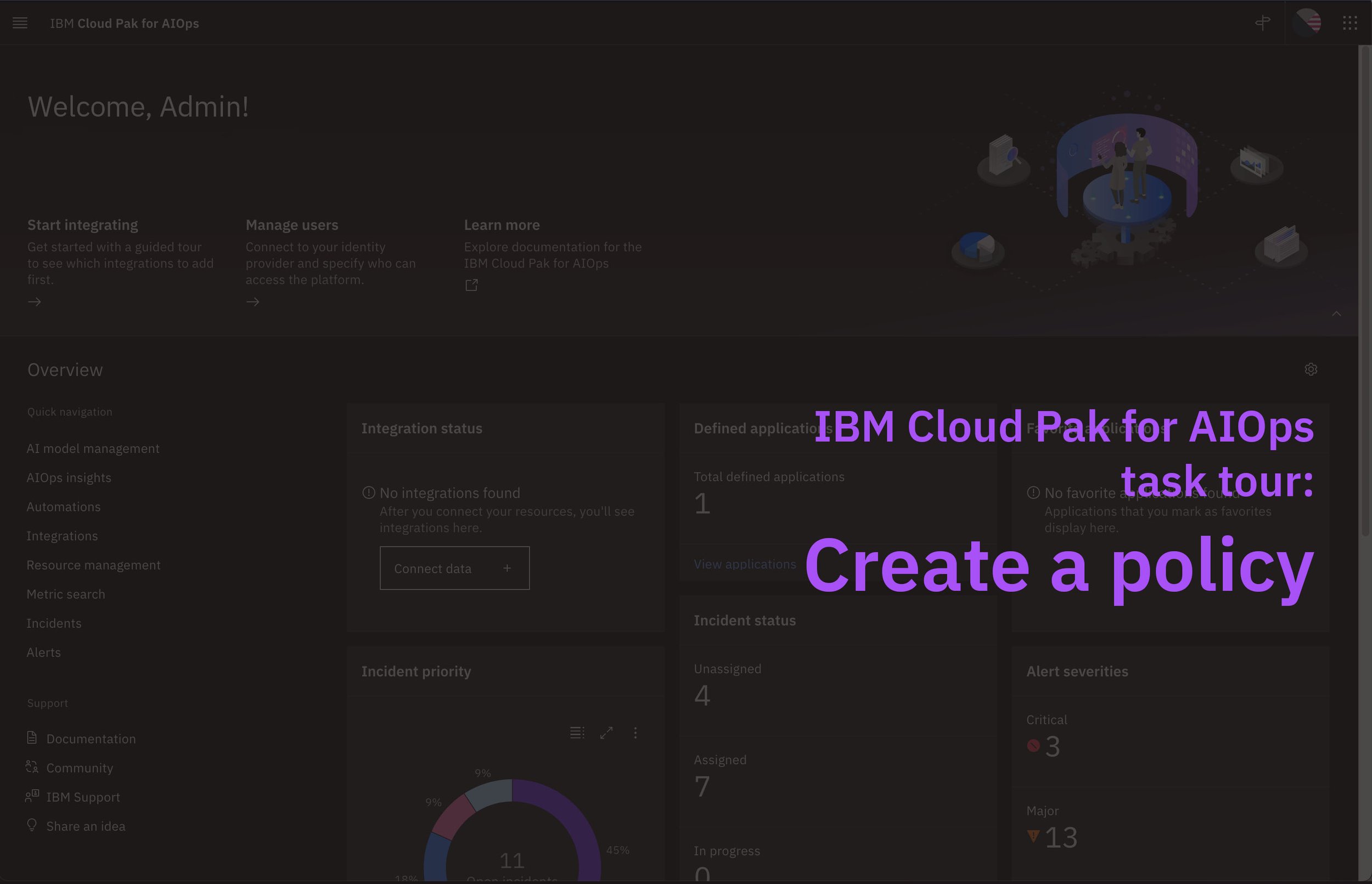Click the critical severity red icon
This screenshot has height=884, width=1372.
(x=1033, y=746)
